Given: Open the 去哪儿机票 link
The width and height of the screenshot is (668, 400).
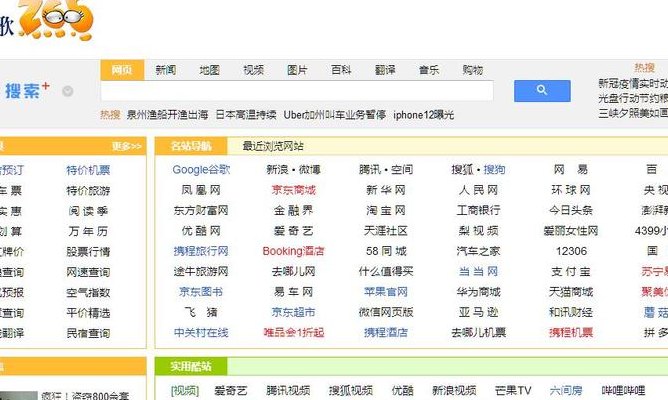Looking at the screenshot, I should tap(478, 332).
